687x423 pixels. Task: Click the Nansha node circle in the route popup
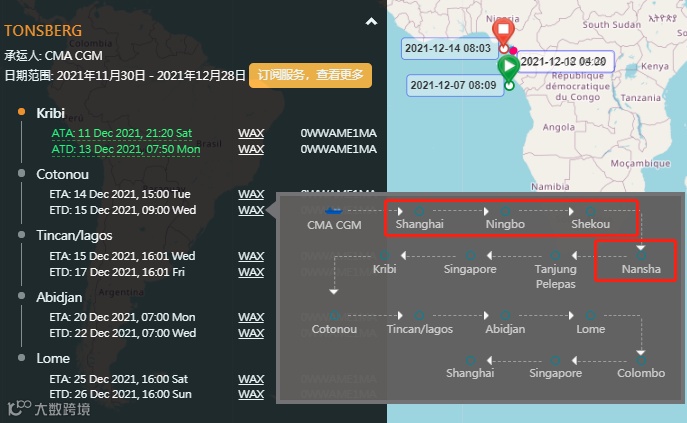point(641,256)
